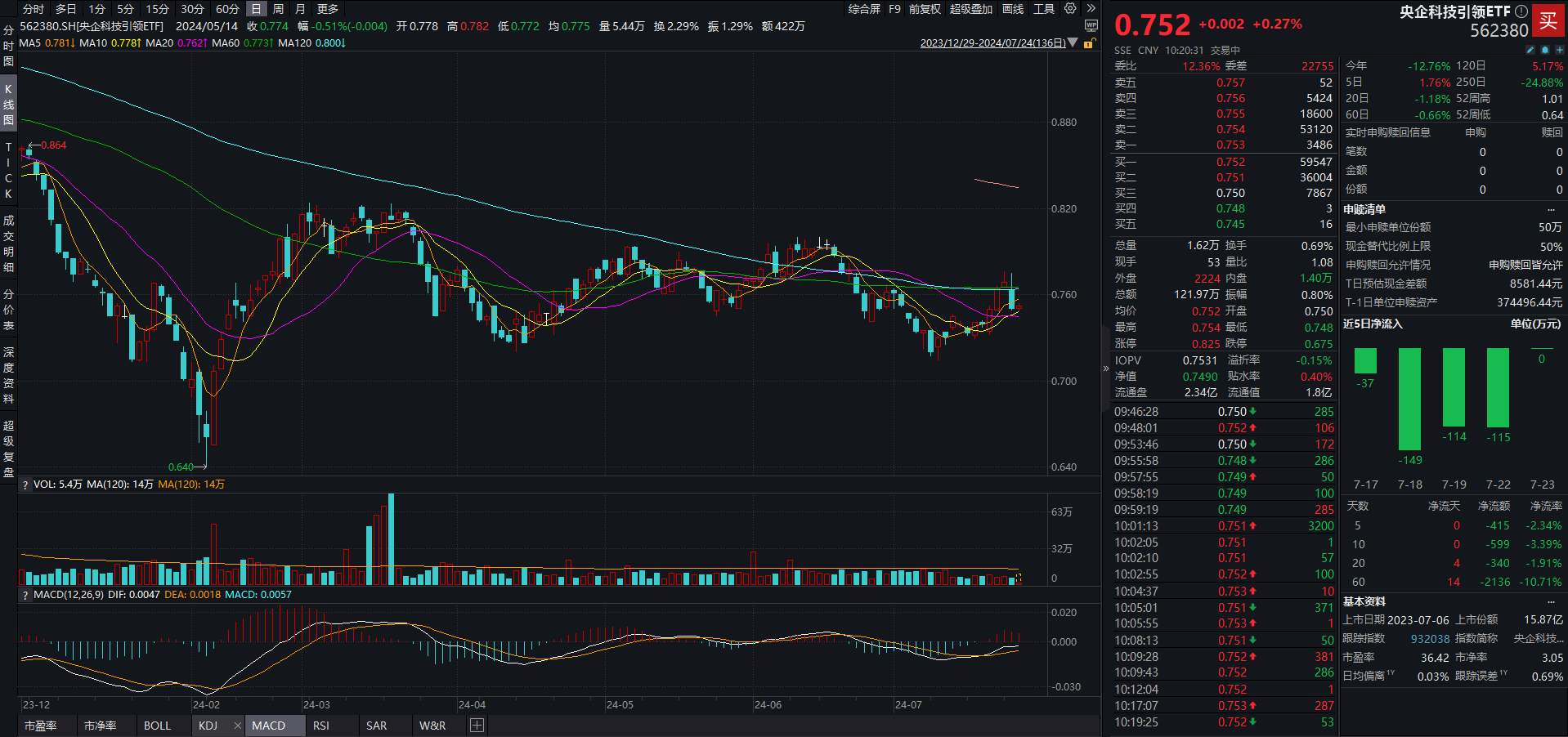1568x737 pixels.
Task: Open chart settings gear icon
Action: pyautogui.click(x=1070, y=9)
